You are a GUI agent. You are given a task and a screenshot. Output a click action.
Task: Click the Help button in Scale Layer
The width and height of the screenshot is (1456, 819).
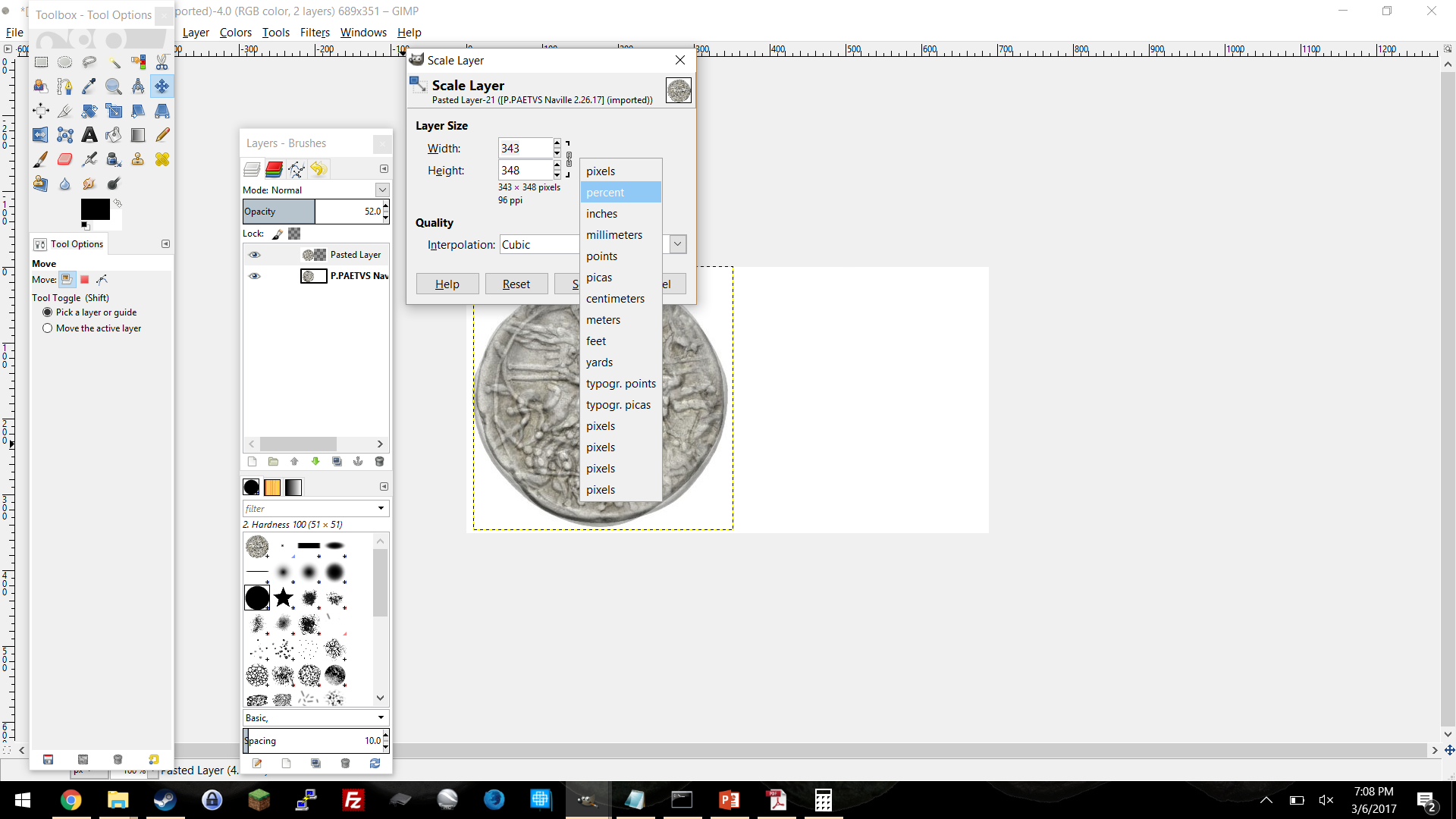pyautogui.click(x=447, y=284)
